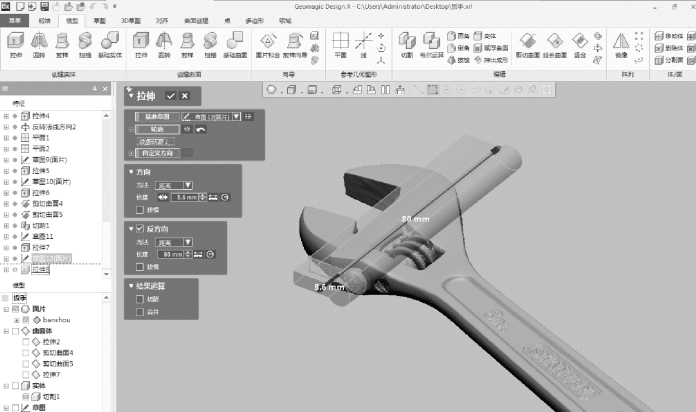Enable the 拔模 checkbox under 方向
696x412 pixels.
coord(140,210)
